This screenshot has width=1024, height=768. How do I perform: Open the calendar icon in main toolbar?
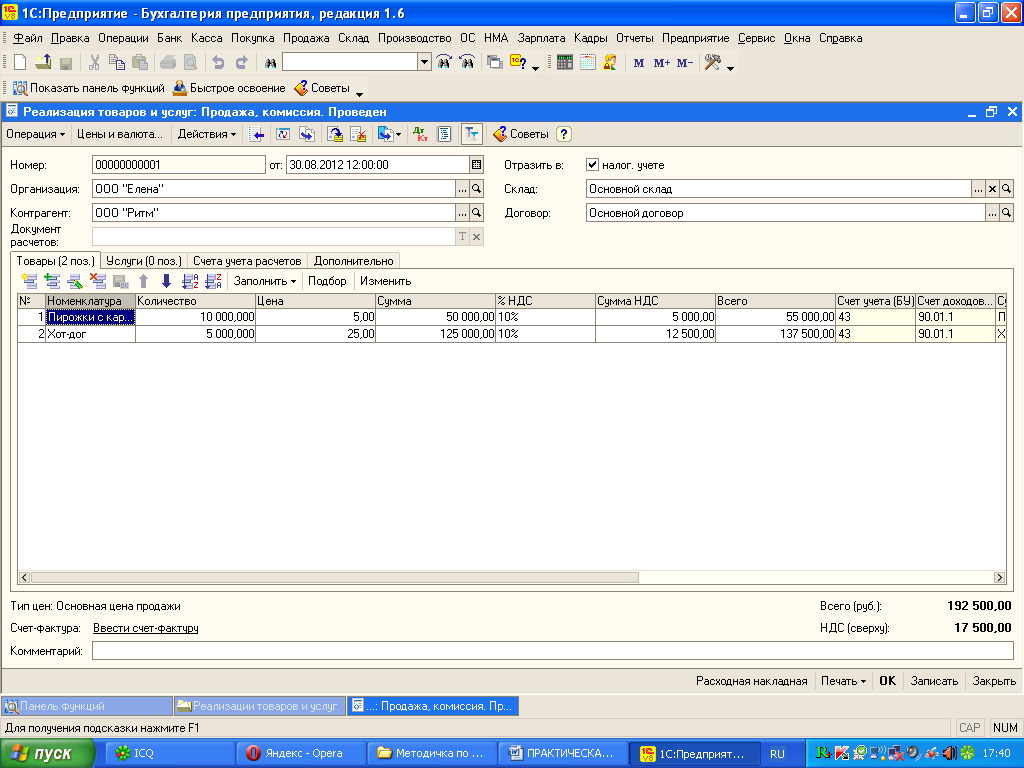(588, 63)
